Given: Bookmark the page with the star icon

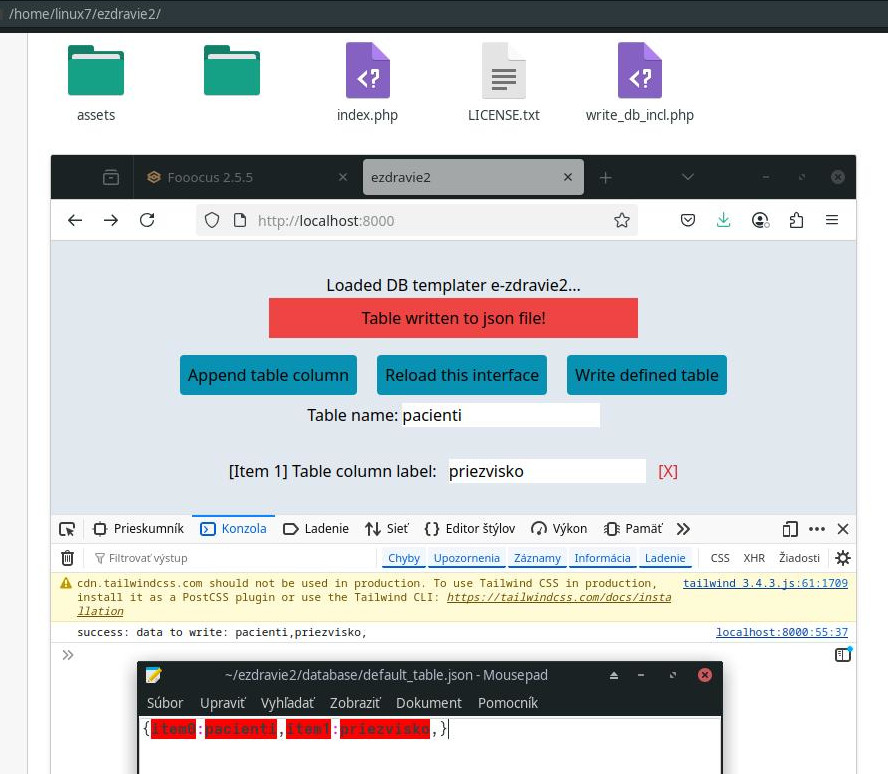Looking at the screenshot, I should click(x=622, y=220).
